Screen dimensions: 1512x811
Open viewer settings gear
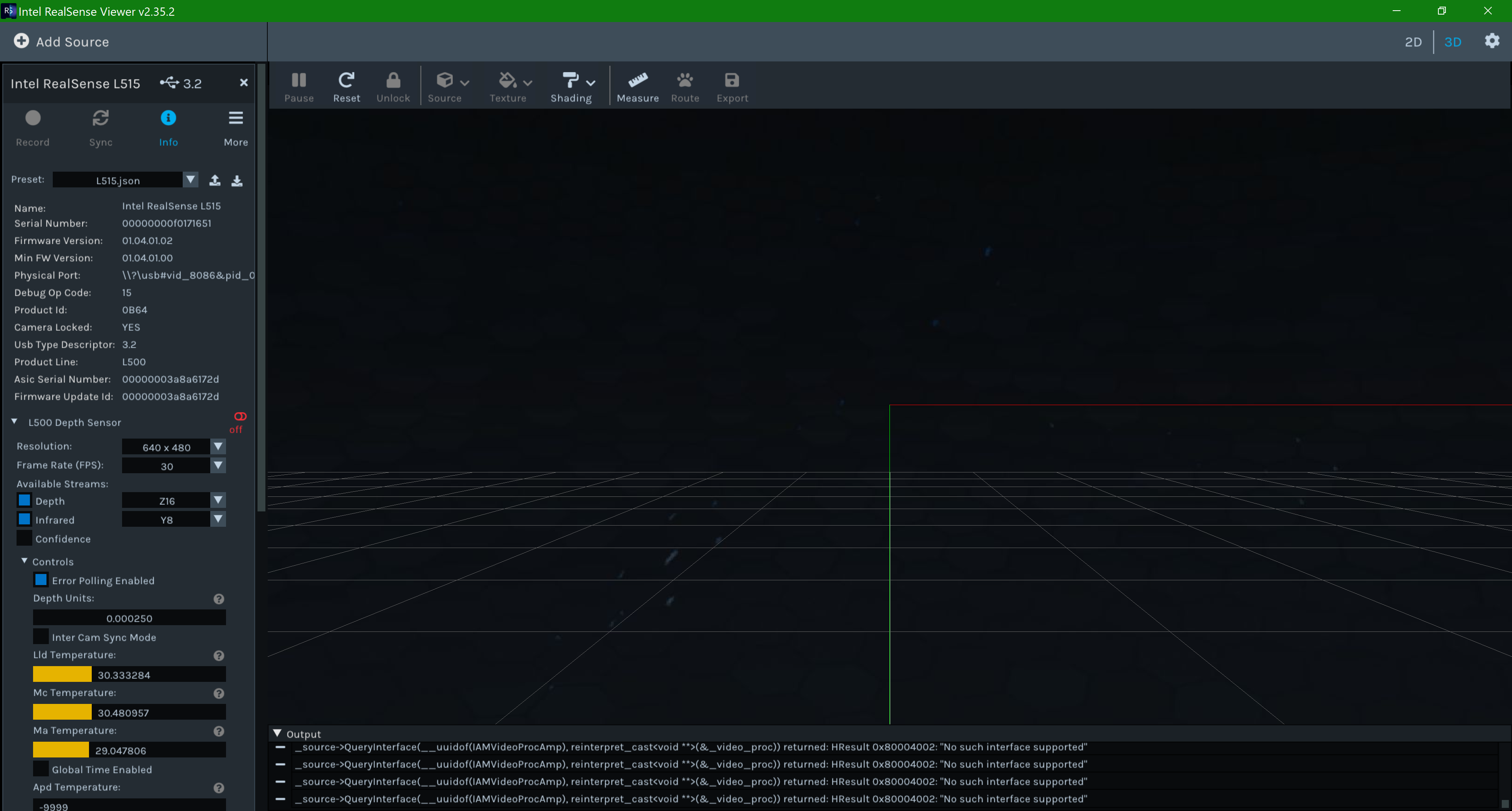point(1492,42)
